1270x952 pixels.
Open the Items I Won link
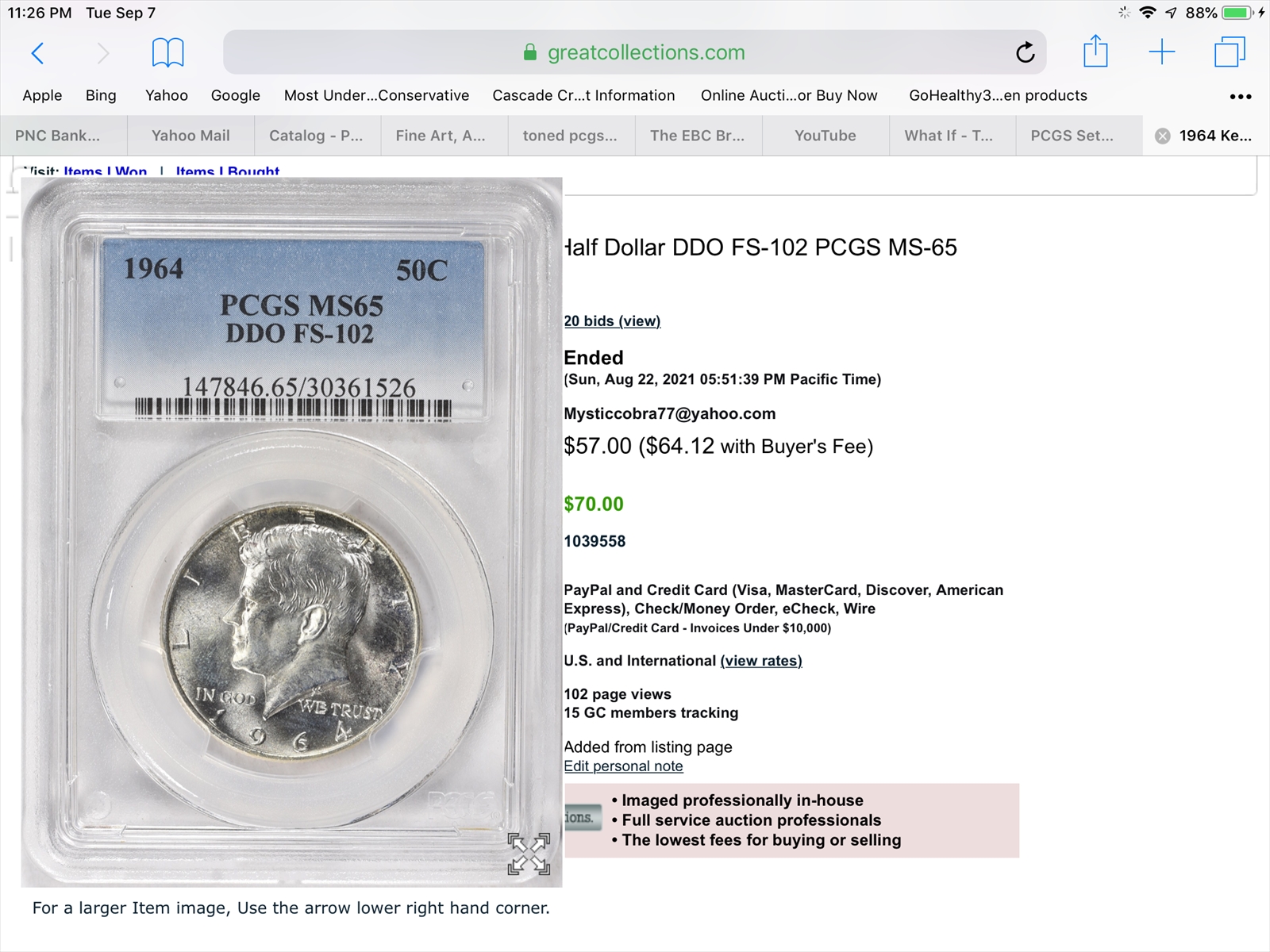tap(106, 171)
